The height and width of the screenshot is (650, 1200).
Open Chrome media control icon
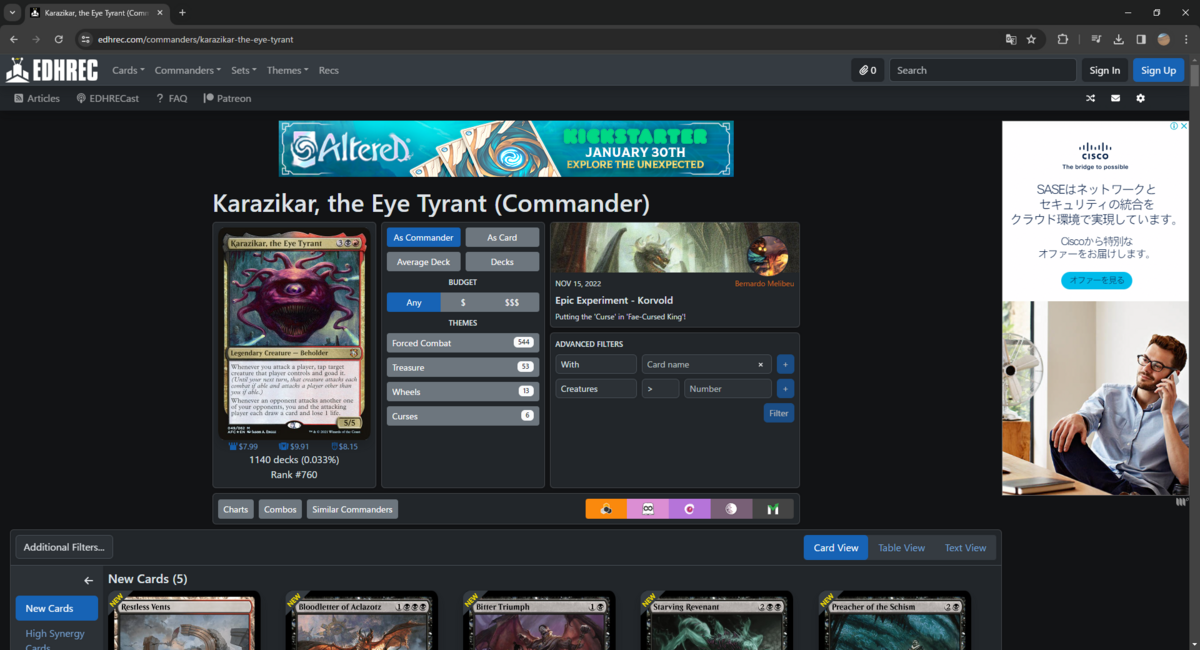tap(1096, 39)
